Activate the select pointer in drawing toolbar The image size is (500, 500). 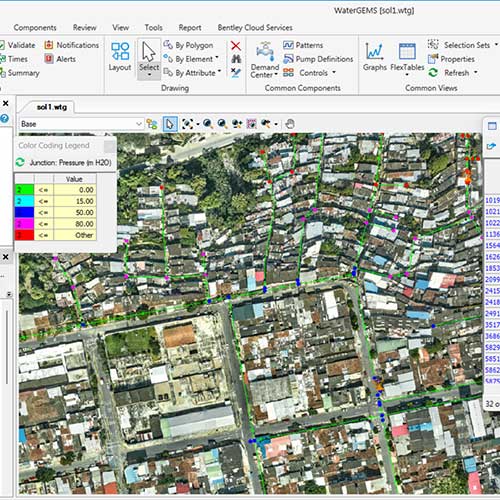pos(170,124)
